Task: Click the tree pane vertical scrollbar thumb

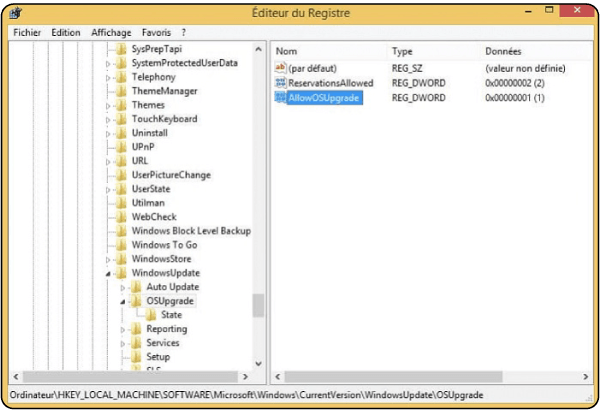Action: click(x=259, y=305)
